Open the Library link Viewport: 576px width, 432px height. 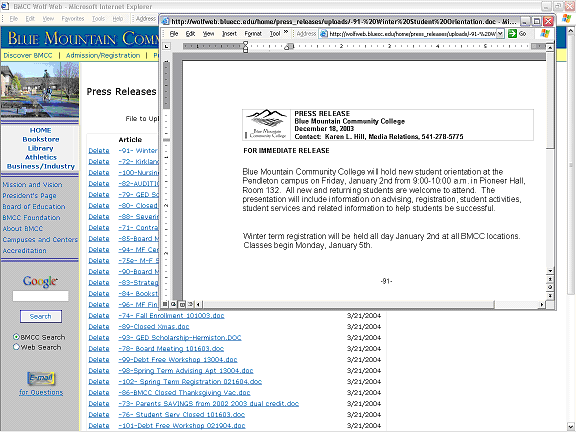pyautogui.click(x=40, y=148)
